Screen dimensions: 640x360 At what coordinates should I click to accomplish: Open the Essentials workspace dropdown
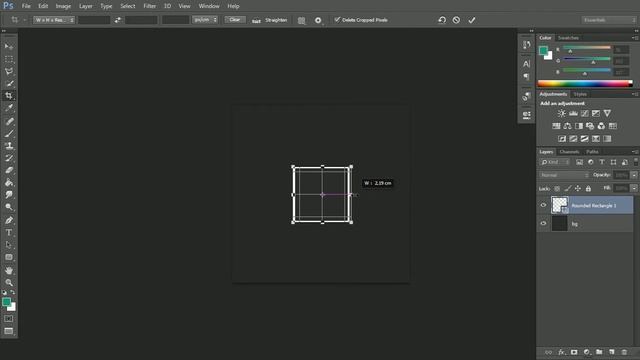(609, 20)
